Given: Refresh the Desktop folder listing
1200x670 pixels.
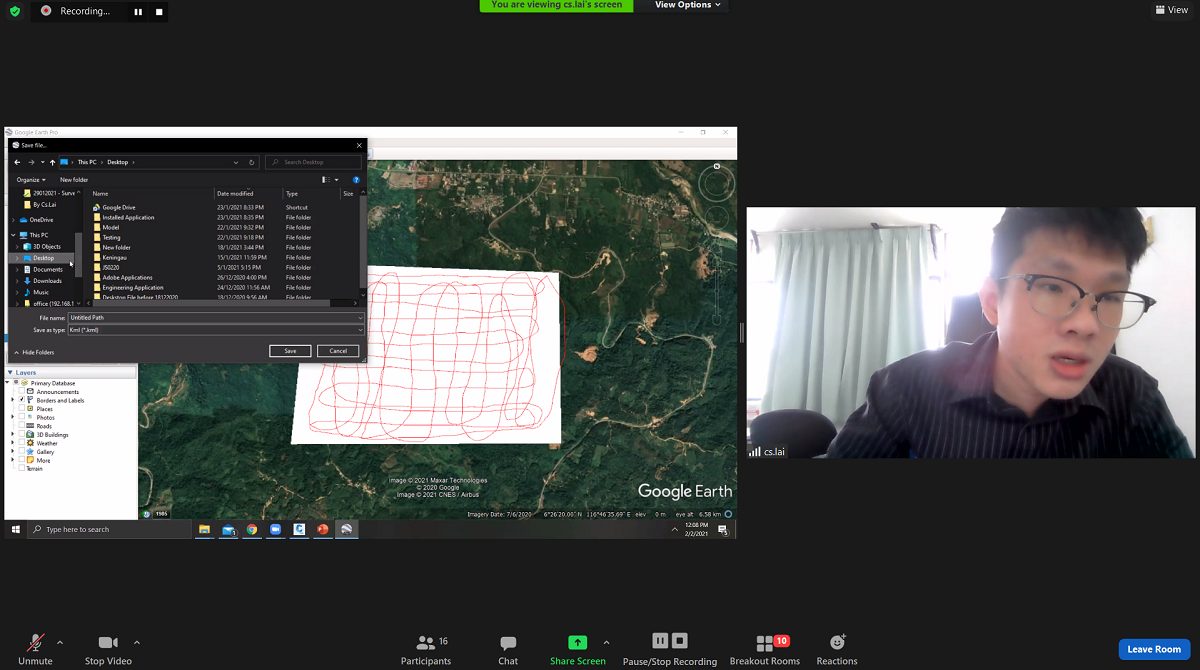Looking at the screenshot, I should pyautogui.click(x=252, y=162).
